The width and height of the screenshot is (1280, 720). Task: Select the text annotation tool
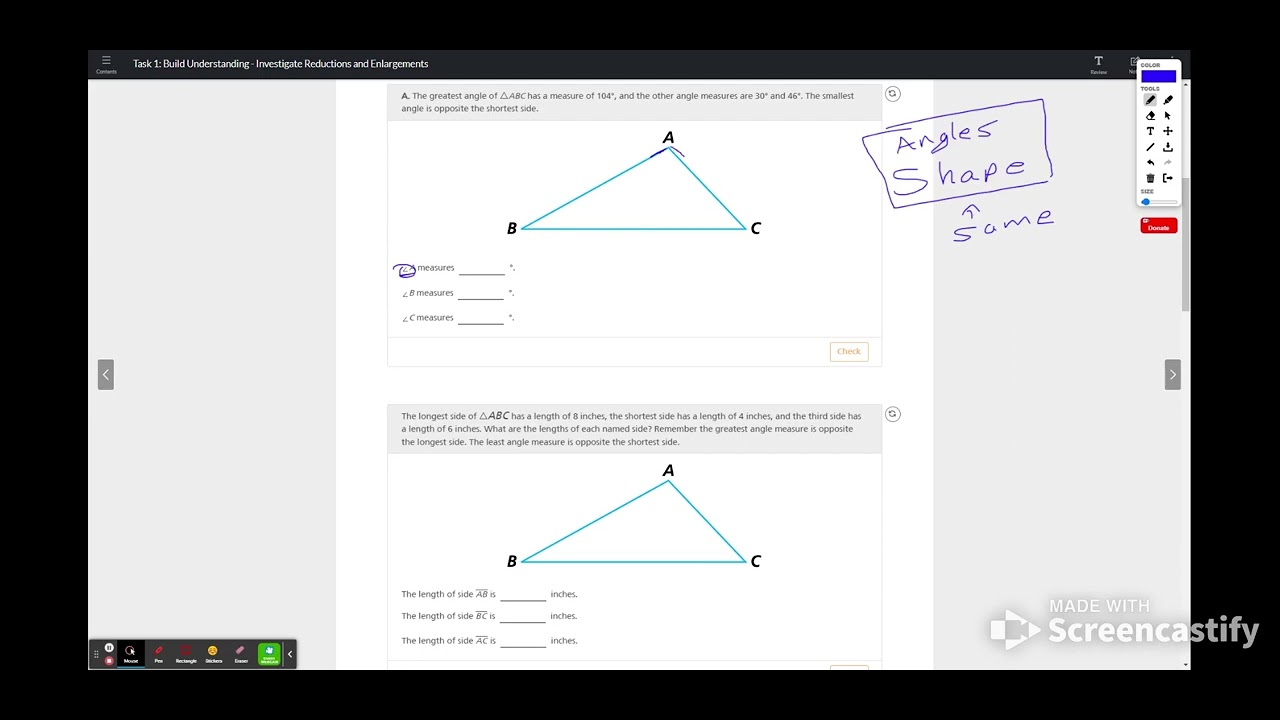point(1150,131)
